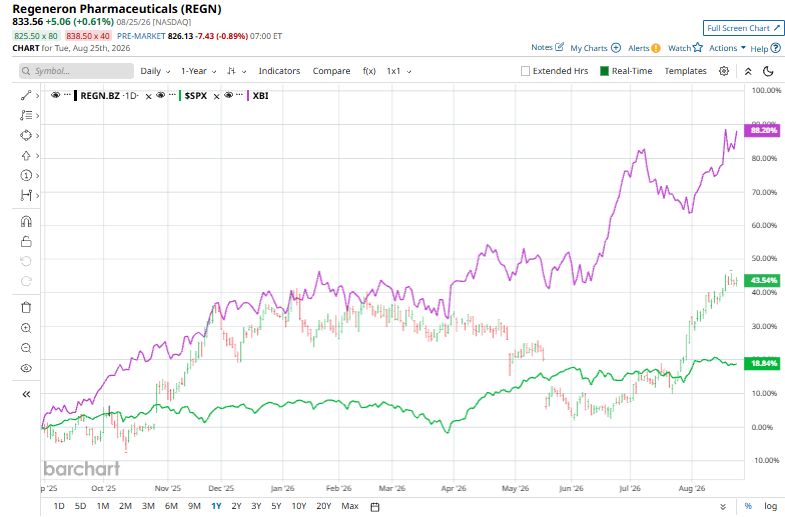Click the My Charts plus icon
The image size is (785, 517).
click(x=616, y=48)
